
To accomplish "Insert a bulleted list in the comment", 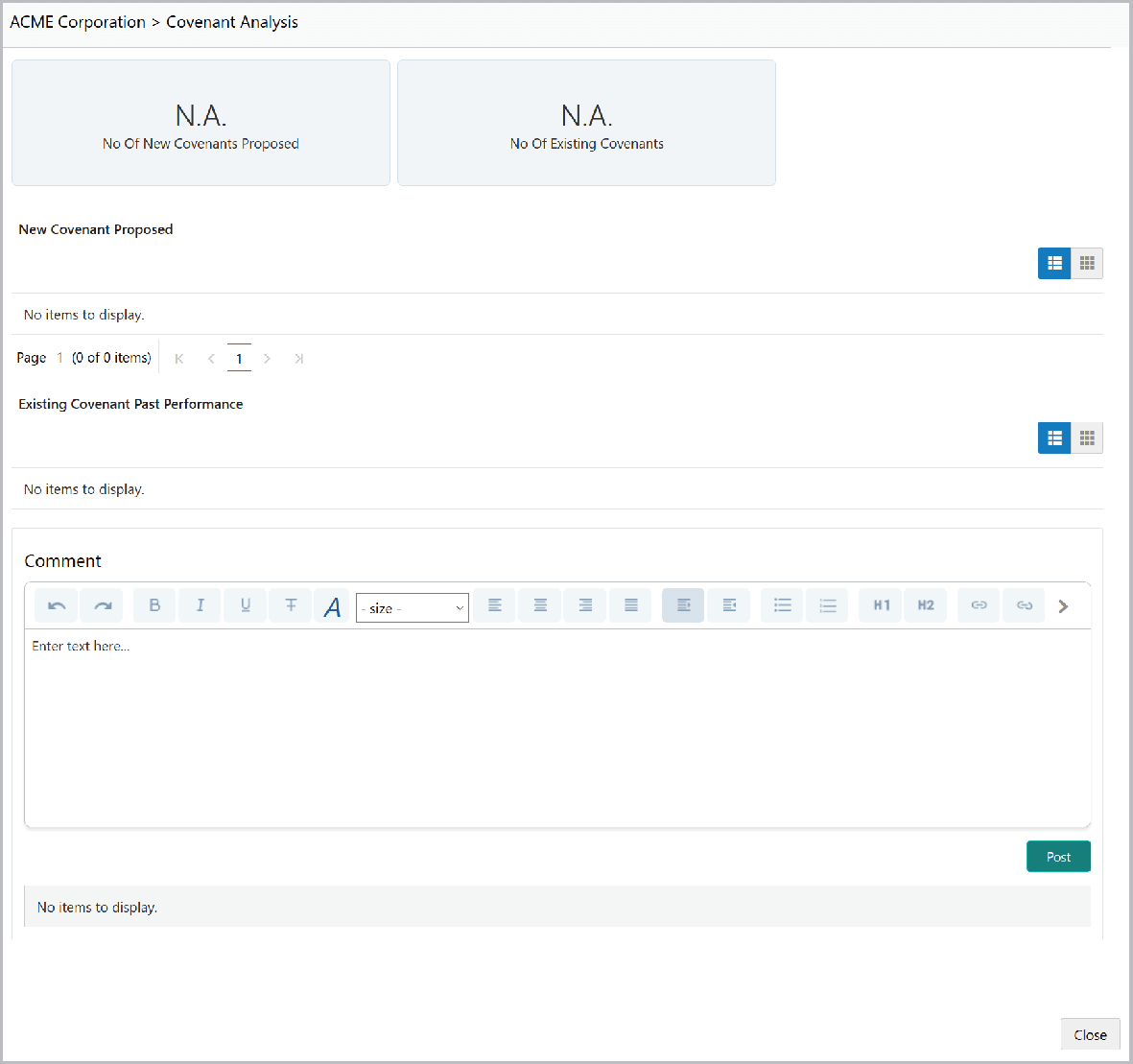I will 783,605.
